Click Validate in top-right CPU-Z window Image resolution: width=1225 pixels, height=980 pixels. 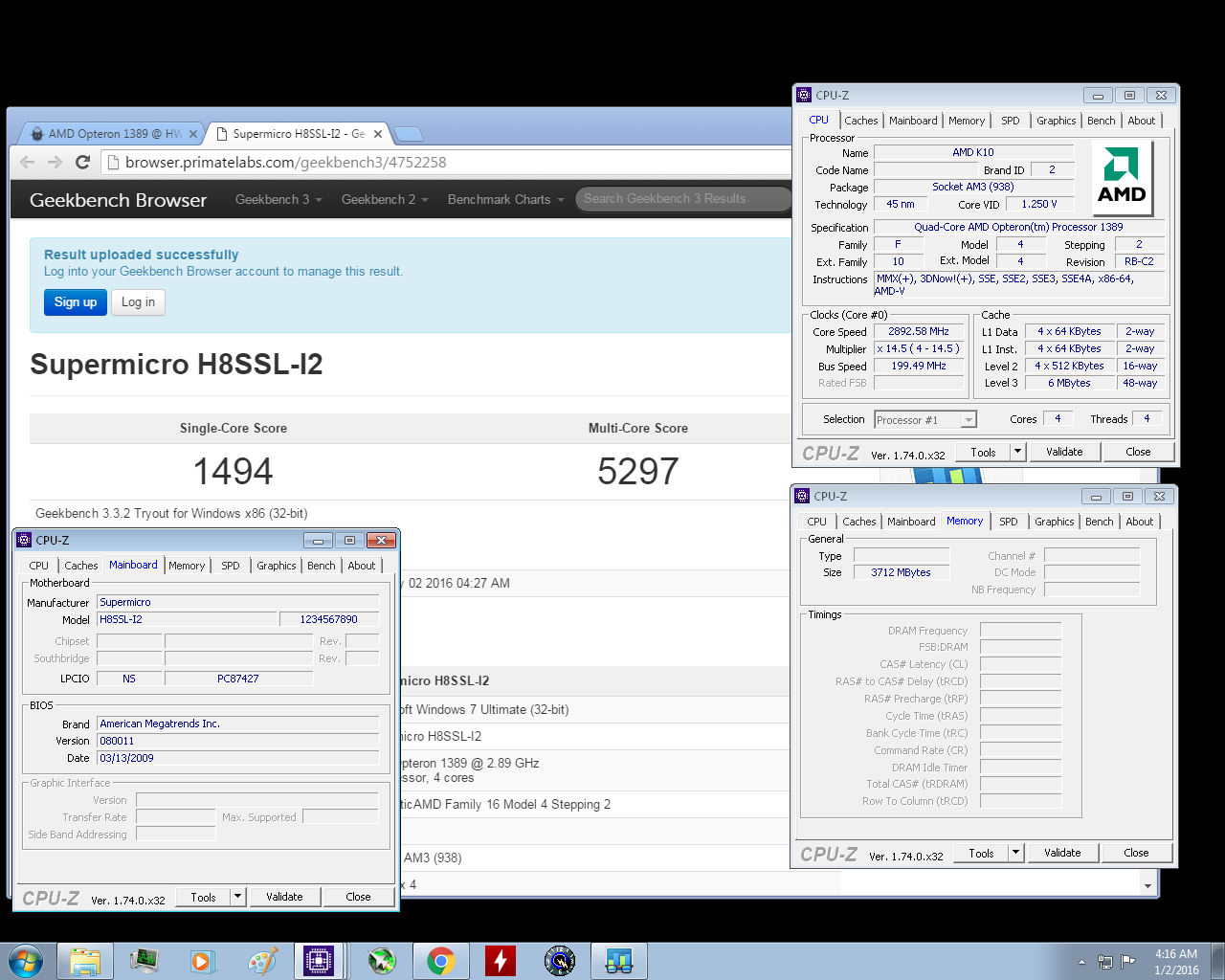pyautogui.click(x=1064, y=452)
